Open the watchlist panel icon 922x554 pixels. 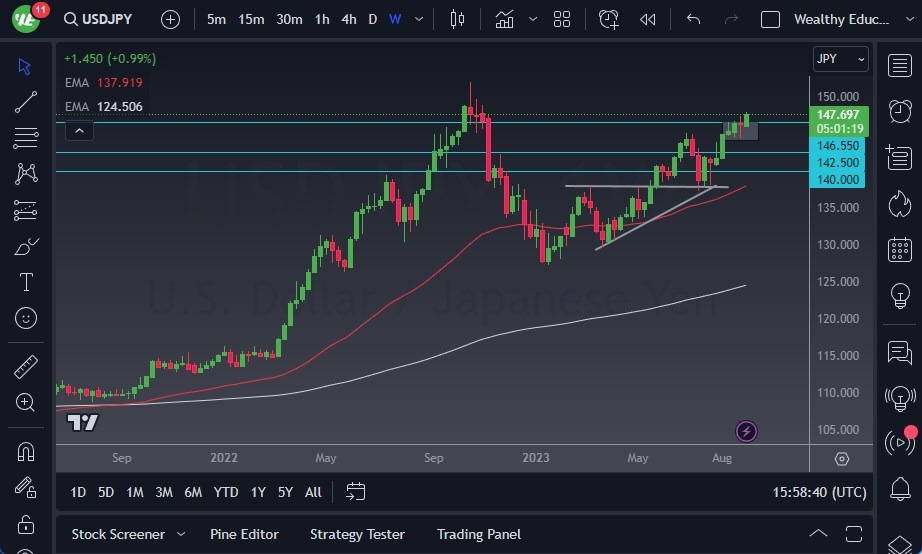[x=899, y=65]
